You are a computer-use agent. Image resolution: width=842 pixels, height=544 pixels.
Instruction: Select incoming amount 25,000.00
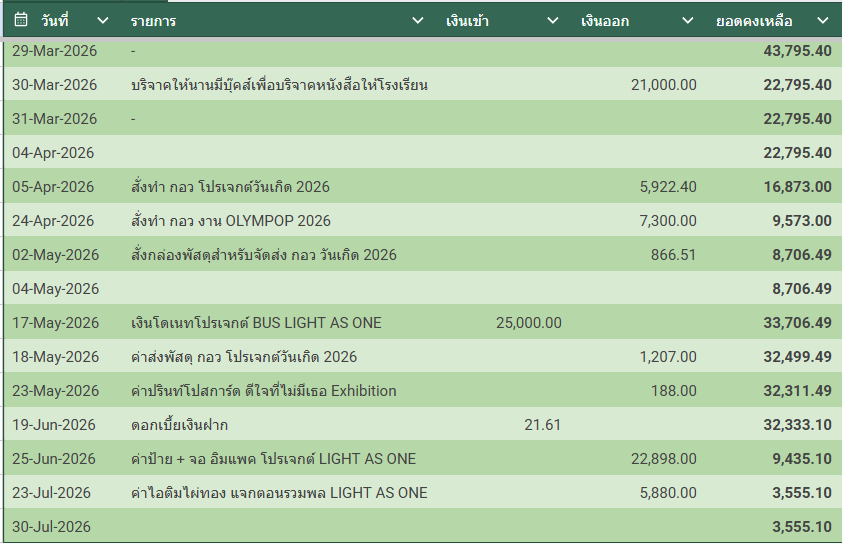529,323
